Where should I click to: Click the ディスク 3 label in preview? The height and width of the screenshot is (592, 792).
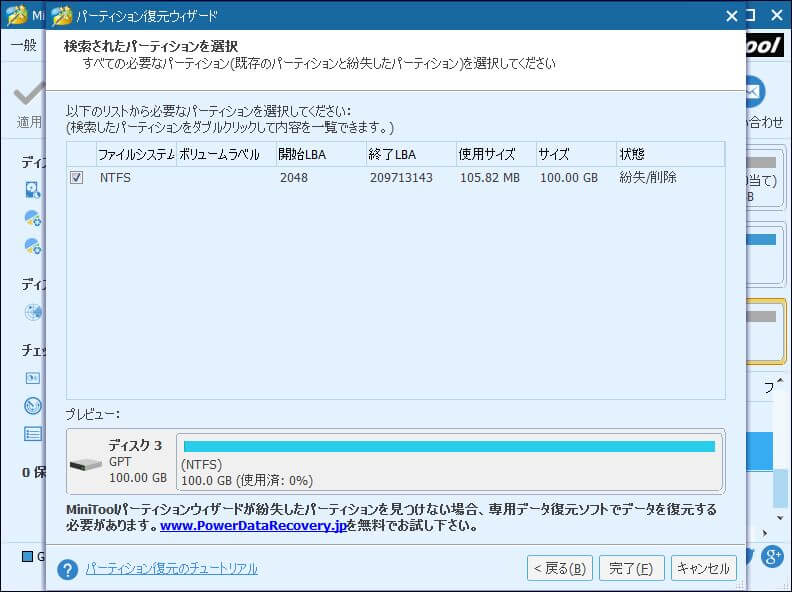point(135,445)
